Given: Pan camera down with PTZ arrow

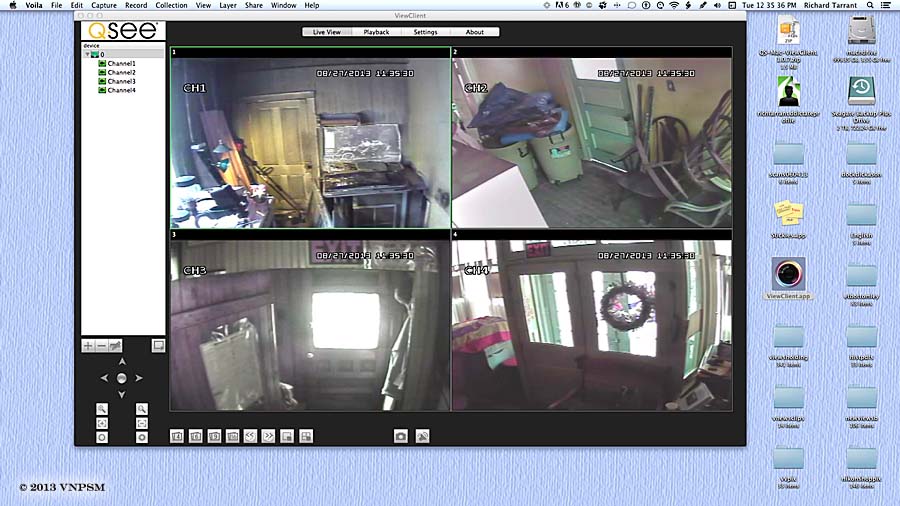Looking at the screenshot, I should (122, 395).
